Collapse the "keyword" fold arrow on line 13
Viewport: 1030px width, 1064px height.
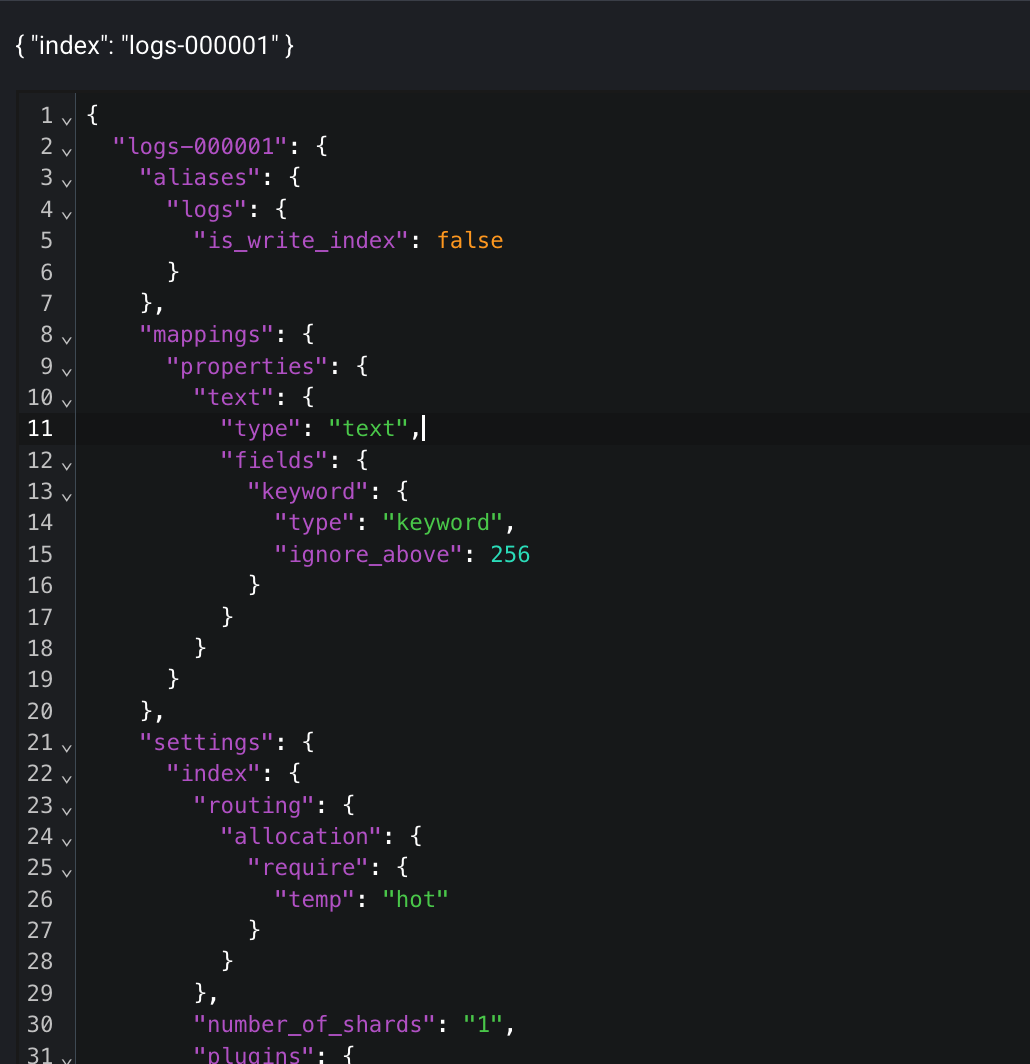tap(66, 497)
